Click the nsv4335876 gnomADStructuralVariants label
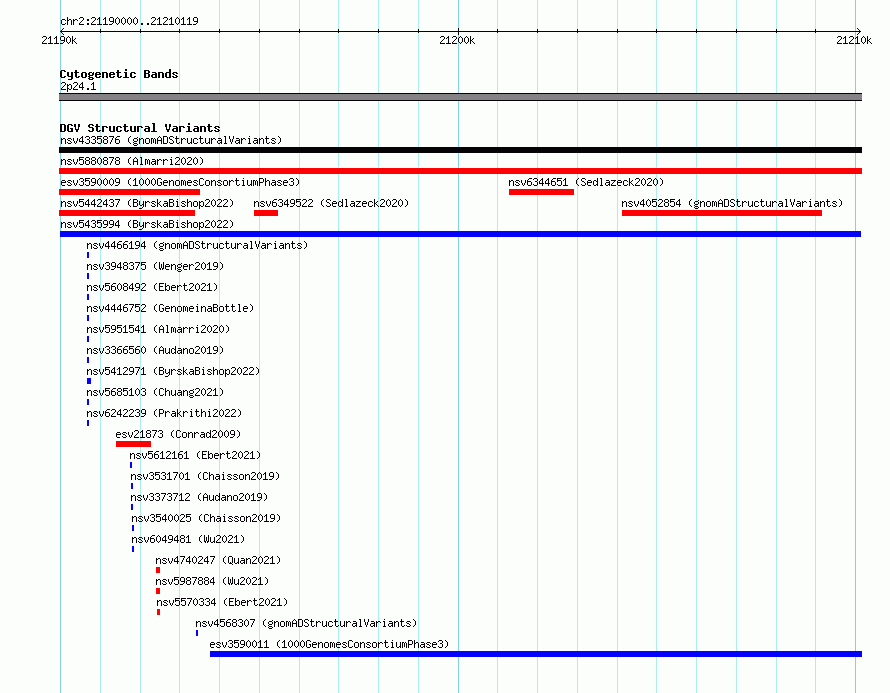The width and height of the screenshot is (890, 693). click(171, 140)
